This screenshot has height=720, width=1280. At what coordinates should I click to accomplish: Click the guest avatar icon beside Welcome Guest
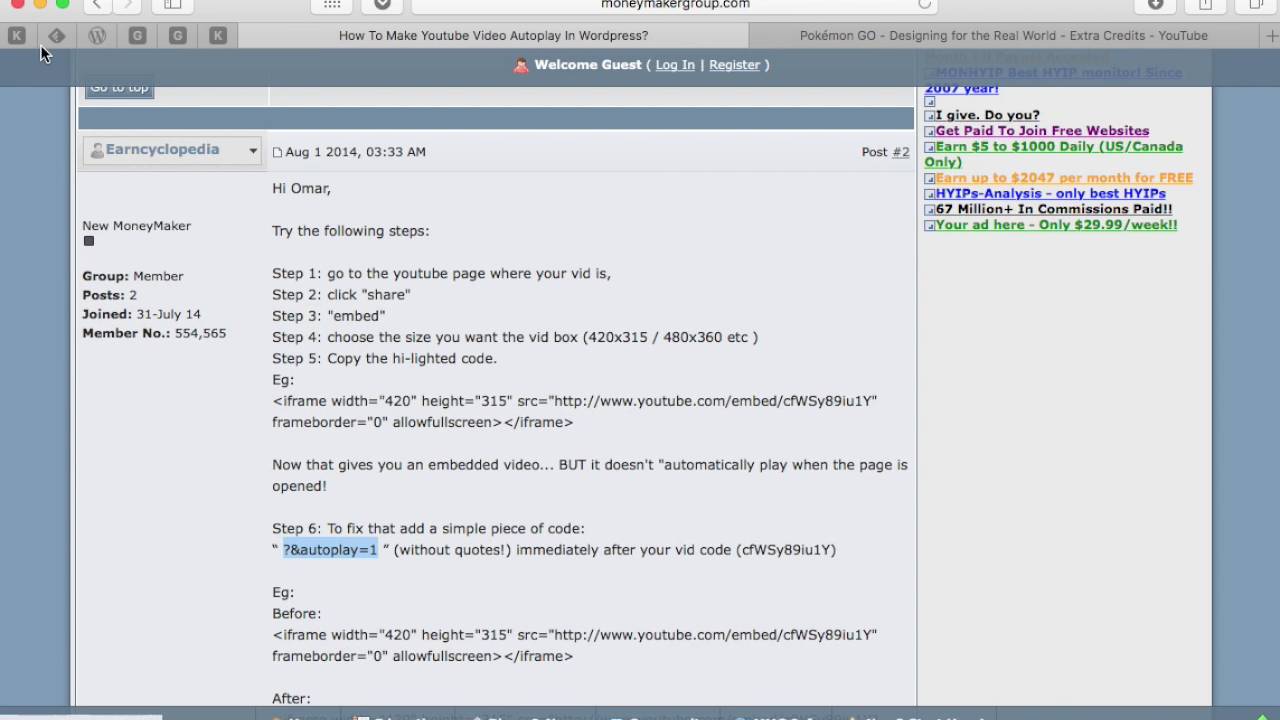pos(521,65)
